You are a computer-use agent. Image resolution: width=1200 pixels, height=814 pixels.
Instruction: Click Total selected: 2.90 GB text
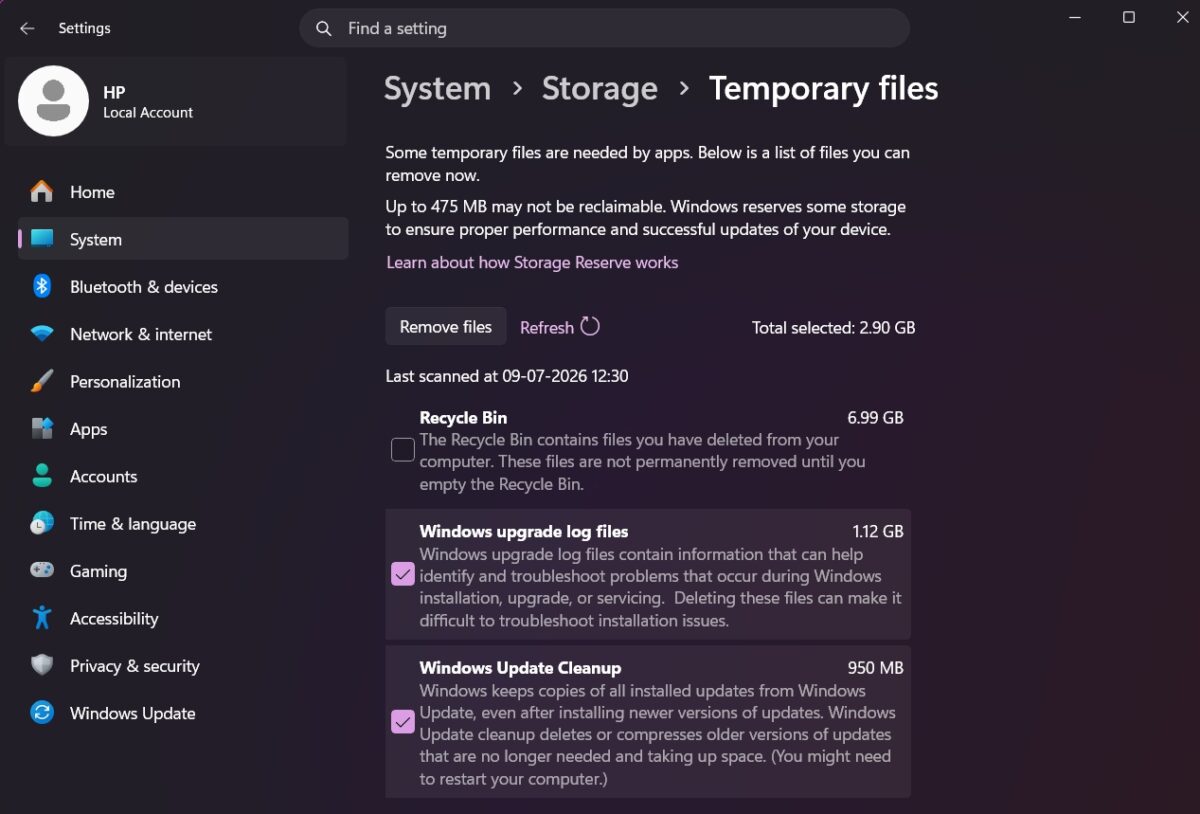[834, 327]
